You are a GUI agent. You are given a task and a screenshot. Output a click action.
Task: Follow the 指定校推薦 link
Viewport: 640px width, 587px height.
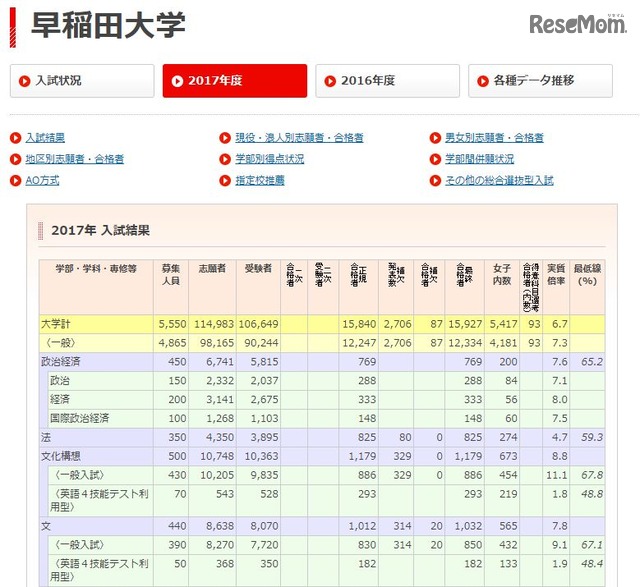click(x=260, y=180)
